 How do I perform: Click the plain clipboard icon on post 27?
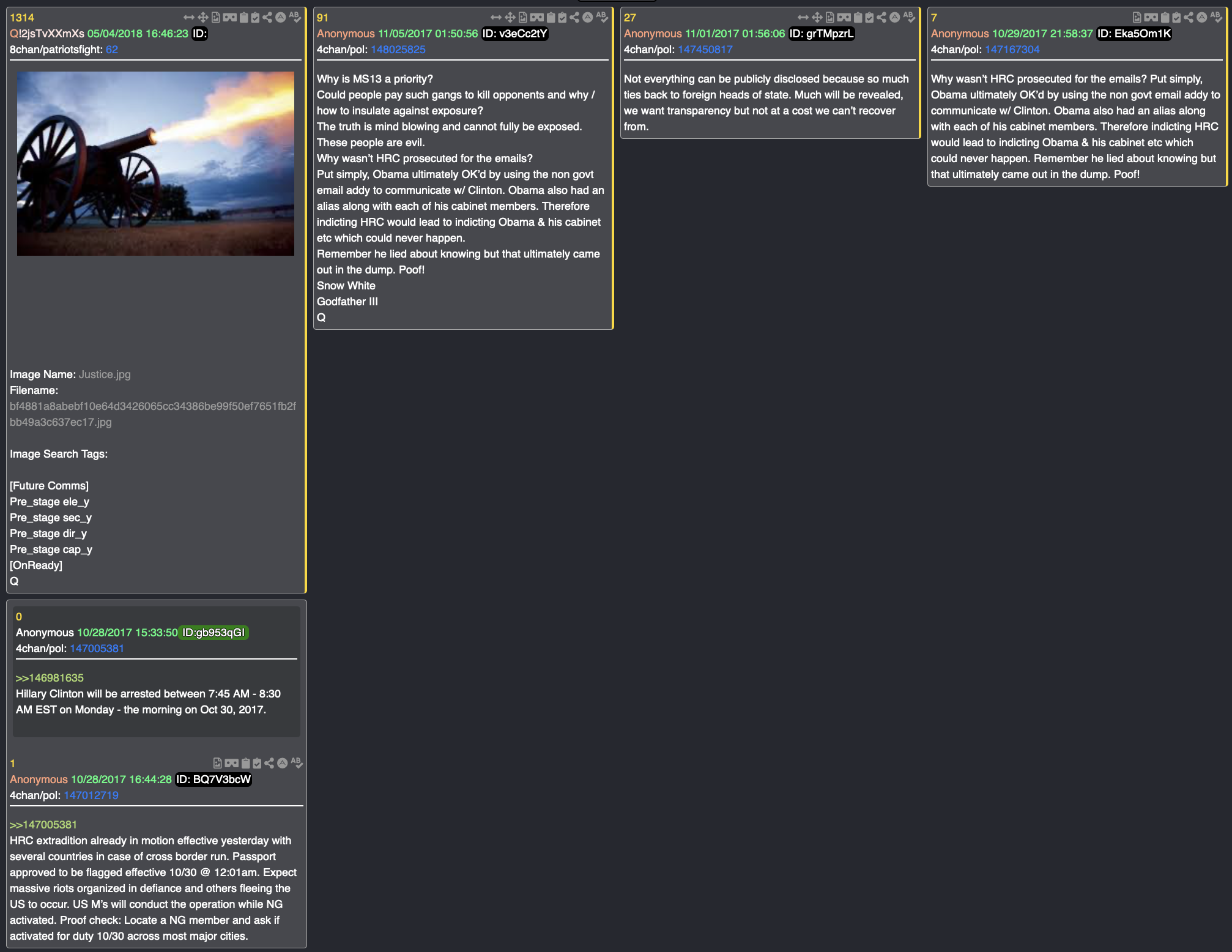[x=858, y=18]
